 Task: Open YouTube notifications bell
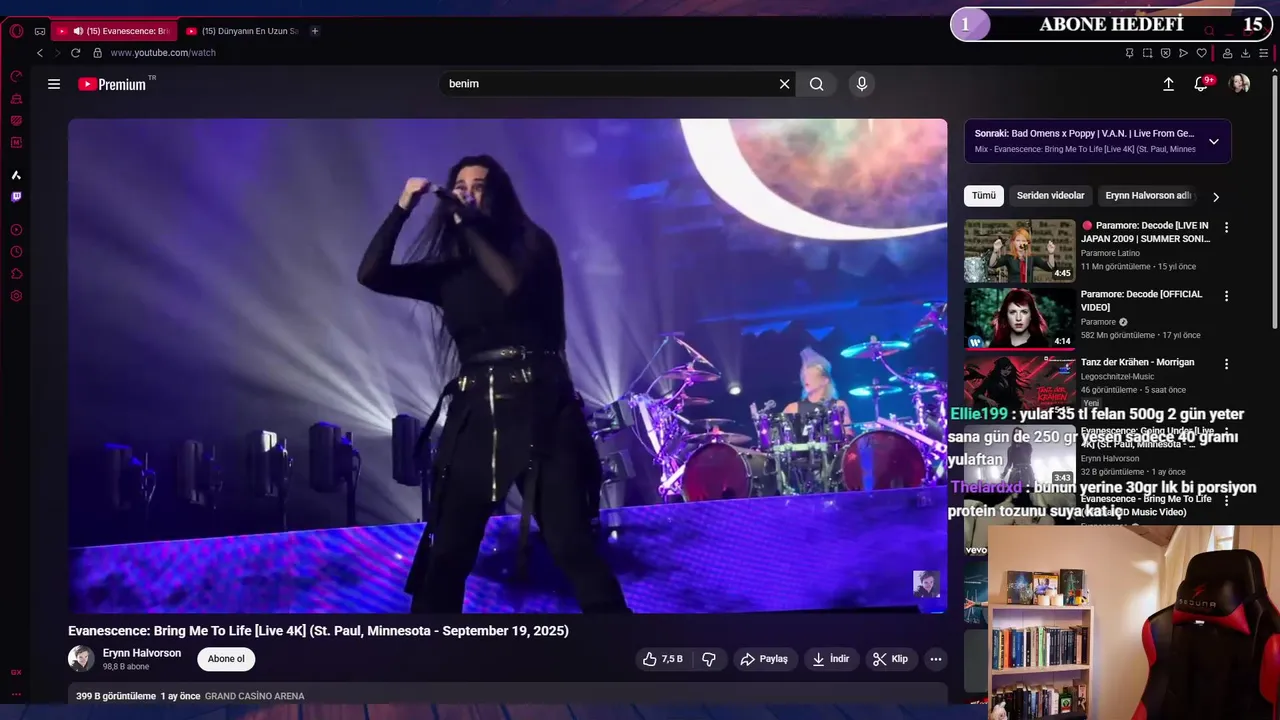tap(1201, 84)
